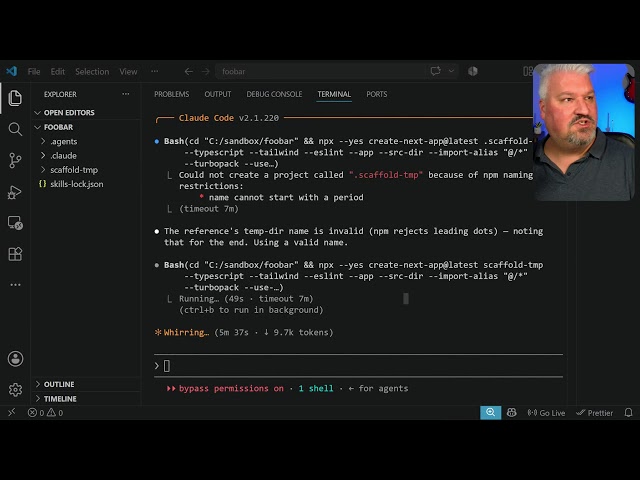Image resolution: width=640 pixels, height=480 pixels.
Task: Open the chat icon in title bar
Action: (x=436, y=71)
